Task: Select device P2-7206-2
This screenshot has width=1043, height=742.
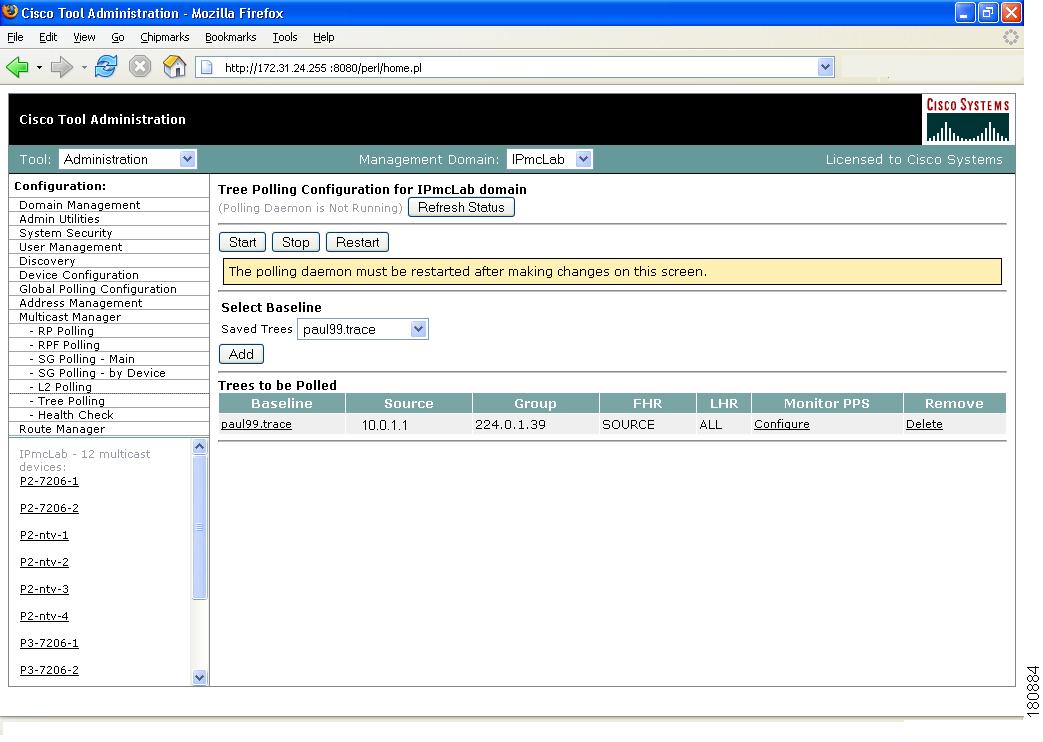Action: point(49,508)
